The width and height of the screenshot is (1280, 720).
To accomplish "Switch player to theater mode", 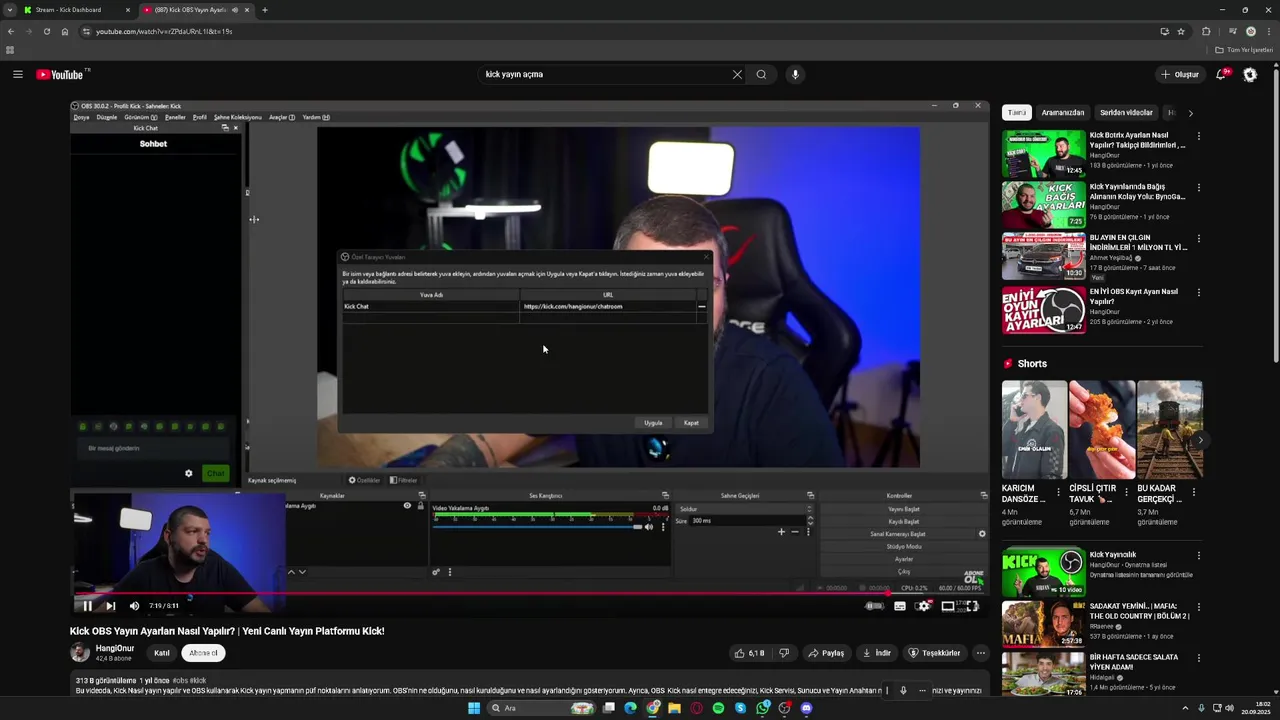I will [947, 605].
